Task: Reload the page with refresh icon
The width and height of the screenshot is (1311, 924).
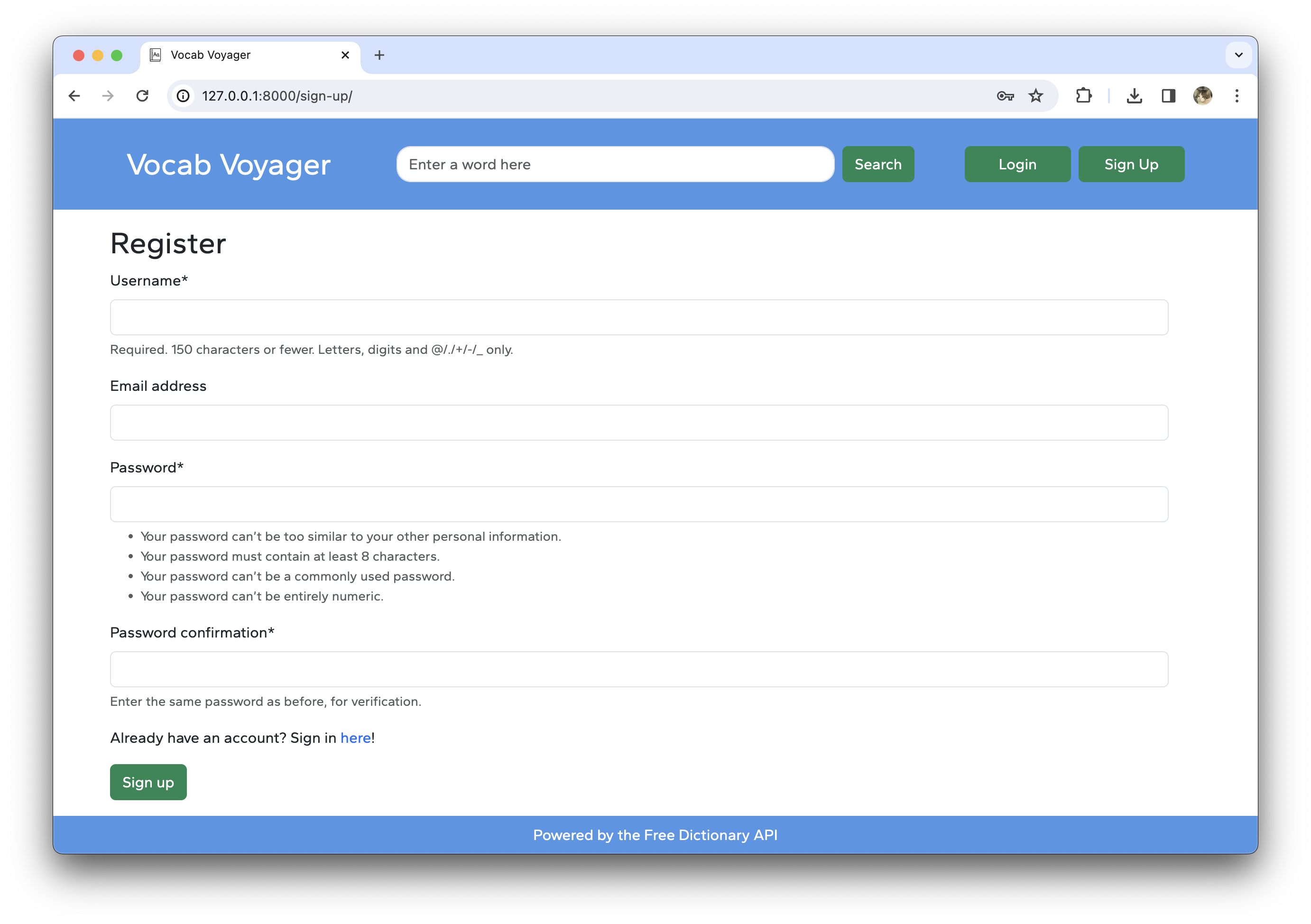Action: click(143, 96)
